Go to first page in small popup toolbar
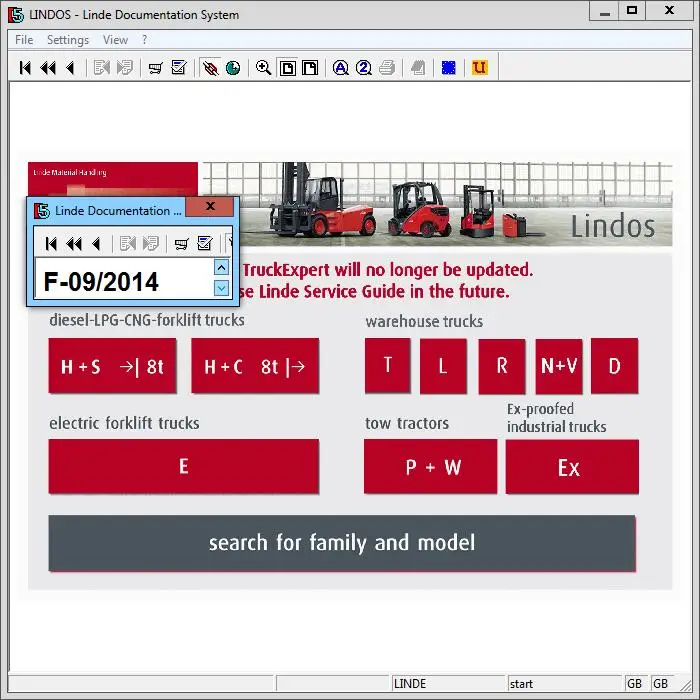Viewport: 700px width, 700px height. pyautogui.click(x=51, y=244)
